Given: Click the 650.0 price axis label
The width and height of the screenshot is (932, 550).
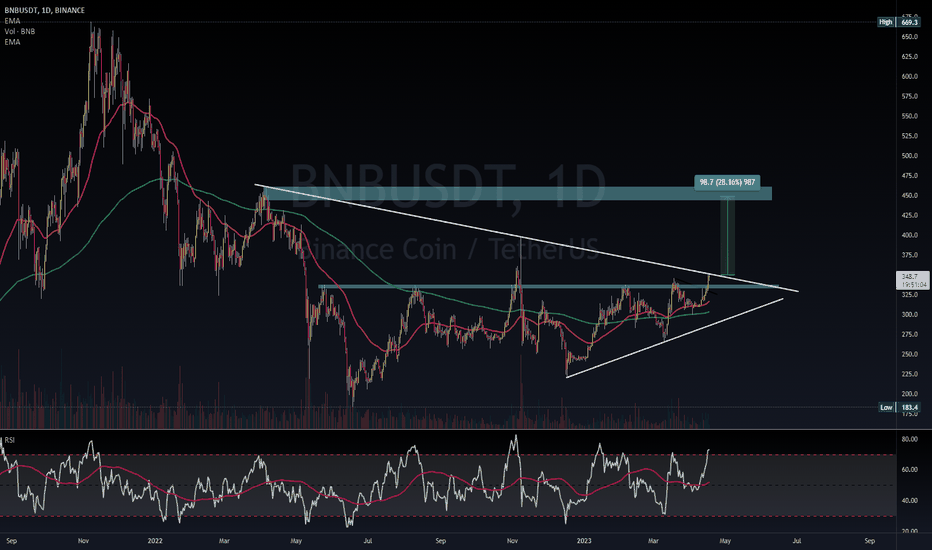Looking at the screenshot, I should pyautogui.click(x=909, y=37).
